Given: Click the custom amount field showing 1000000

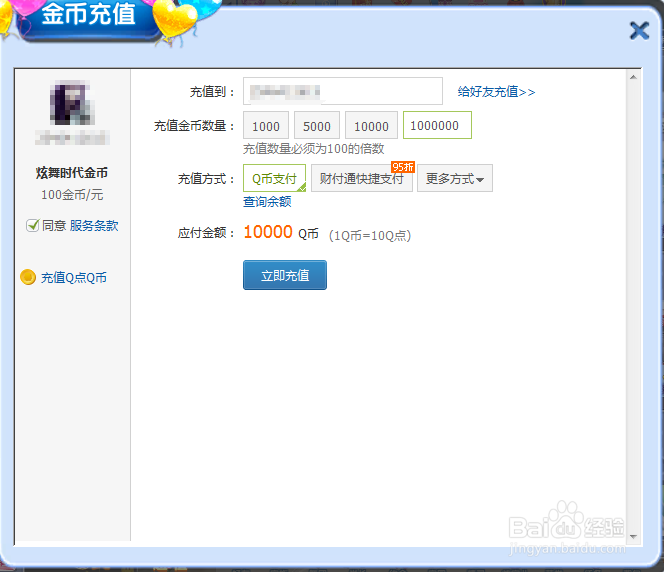Looking at the screenshot, I should coord(437,125).
